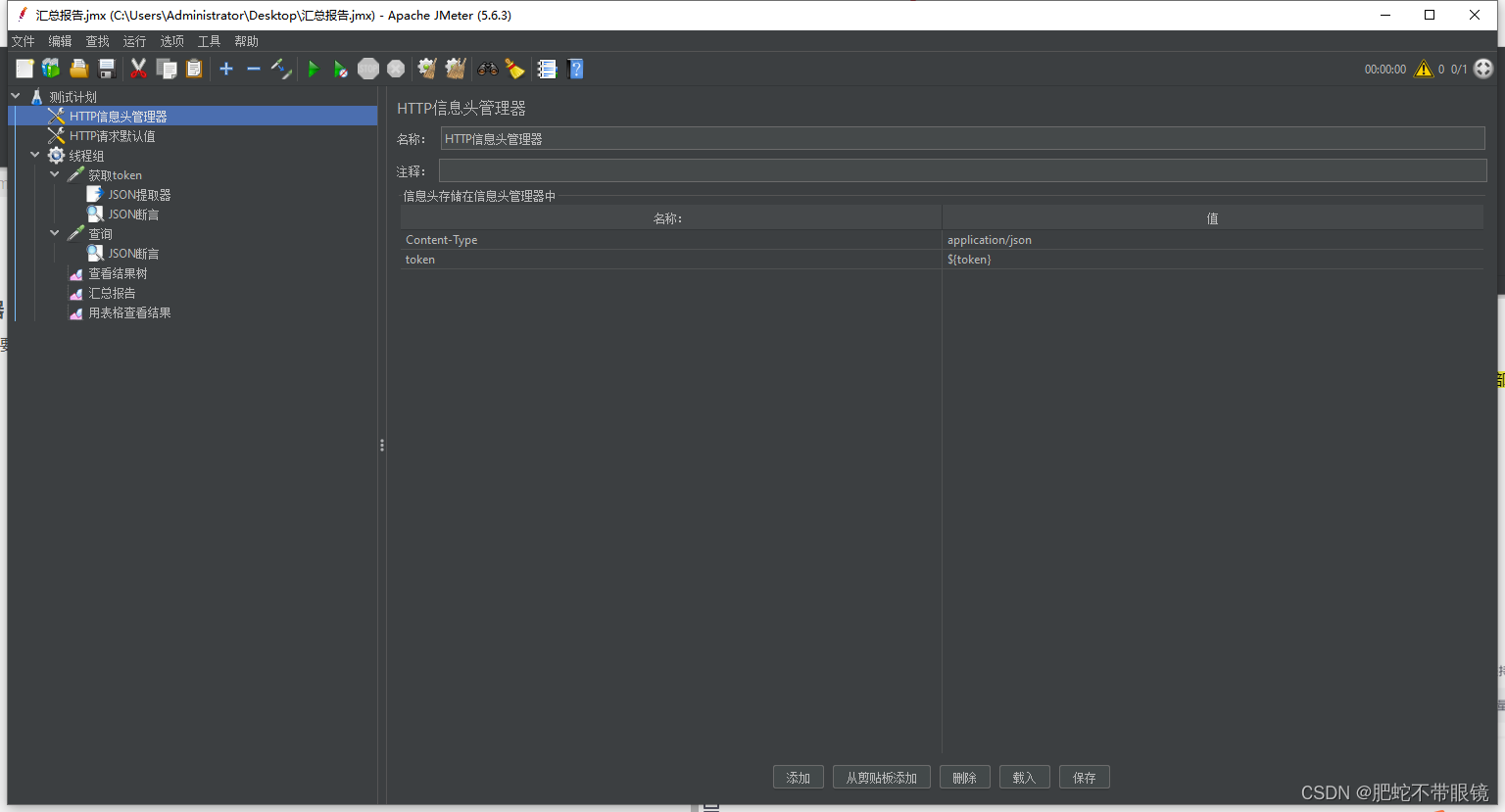Select HTTP请求默认值 in the tree

tap(112, 136)
